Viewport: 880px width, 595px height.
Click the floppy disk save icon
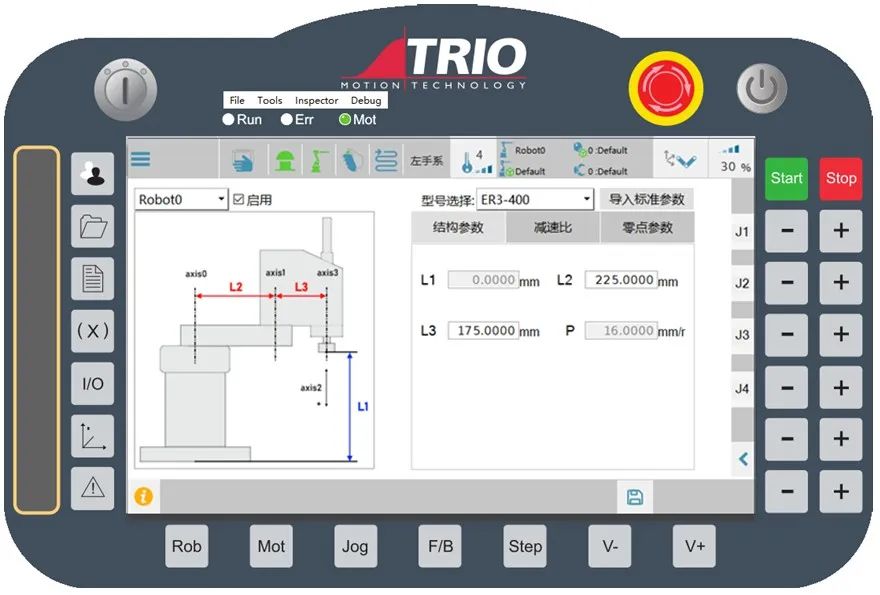pos(634,497)
